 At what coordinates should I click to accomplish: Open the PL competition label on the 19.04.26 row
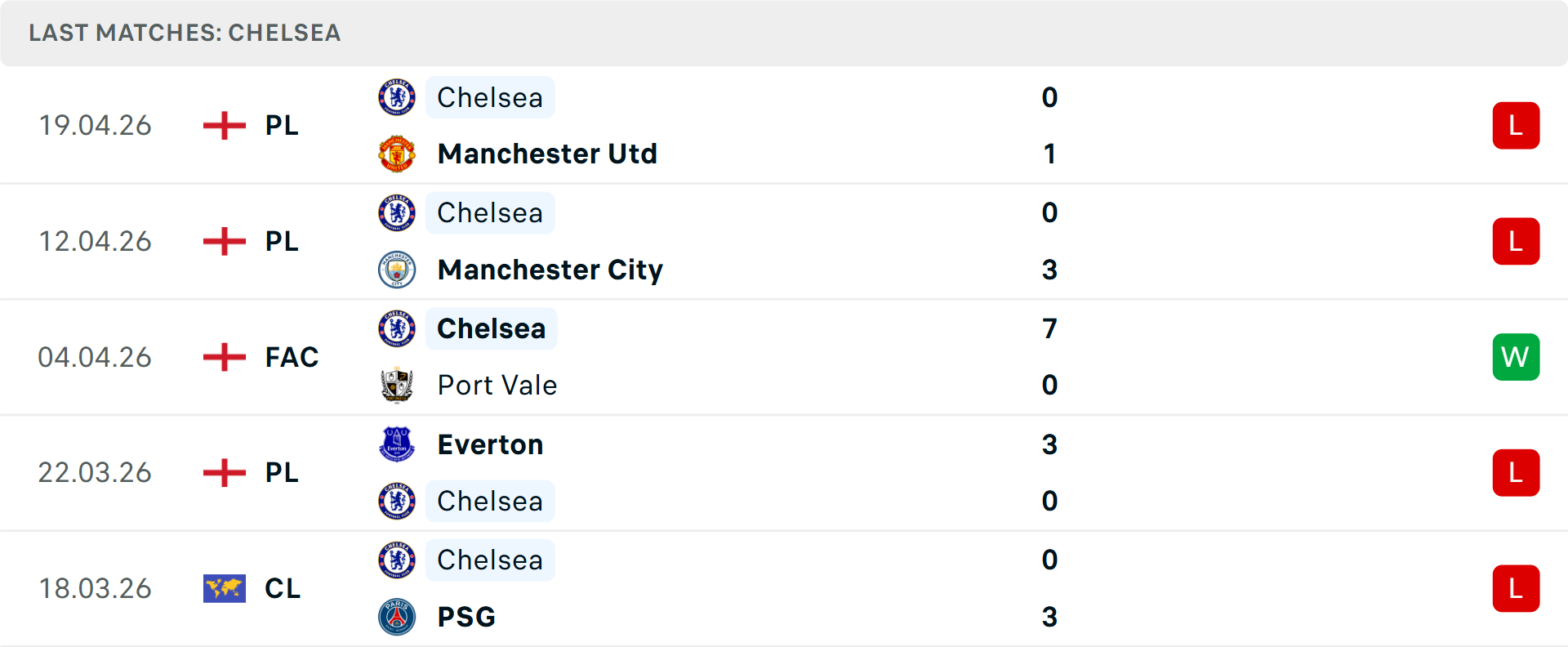(x=280, y=125)
